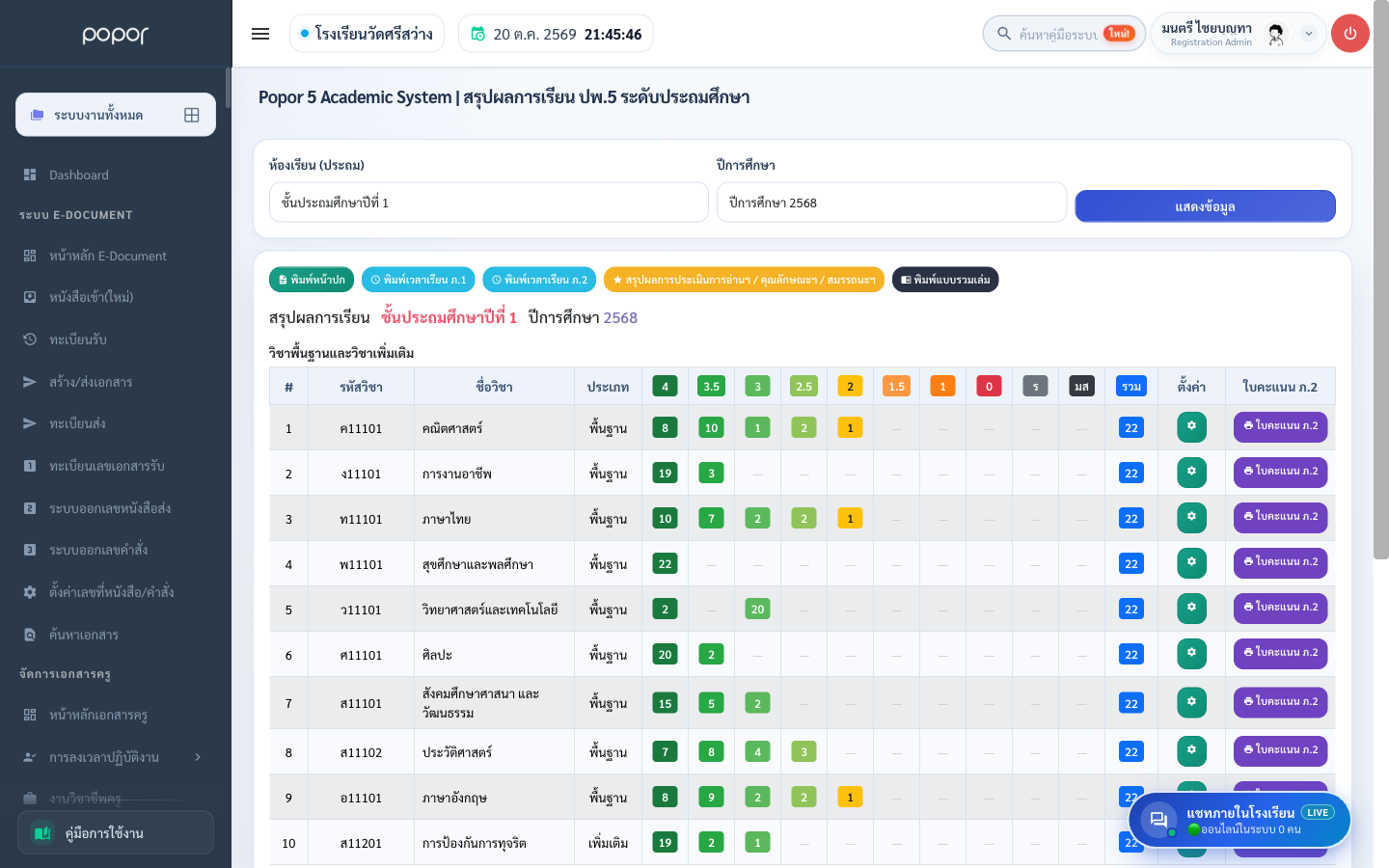The image size is (1389, 868).
Task: Click the พิมพ์เวลาเรียน ภ.1 button
Action: pyautogui.click(x=419, y=280)
